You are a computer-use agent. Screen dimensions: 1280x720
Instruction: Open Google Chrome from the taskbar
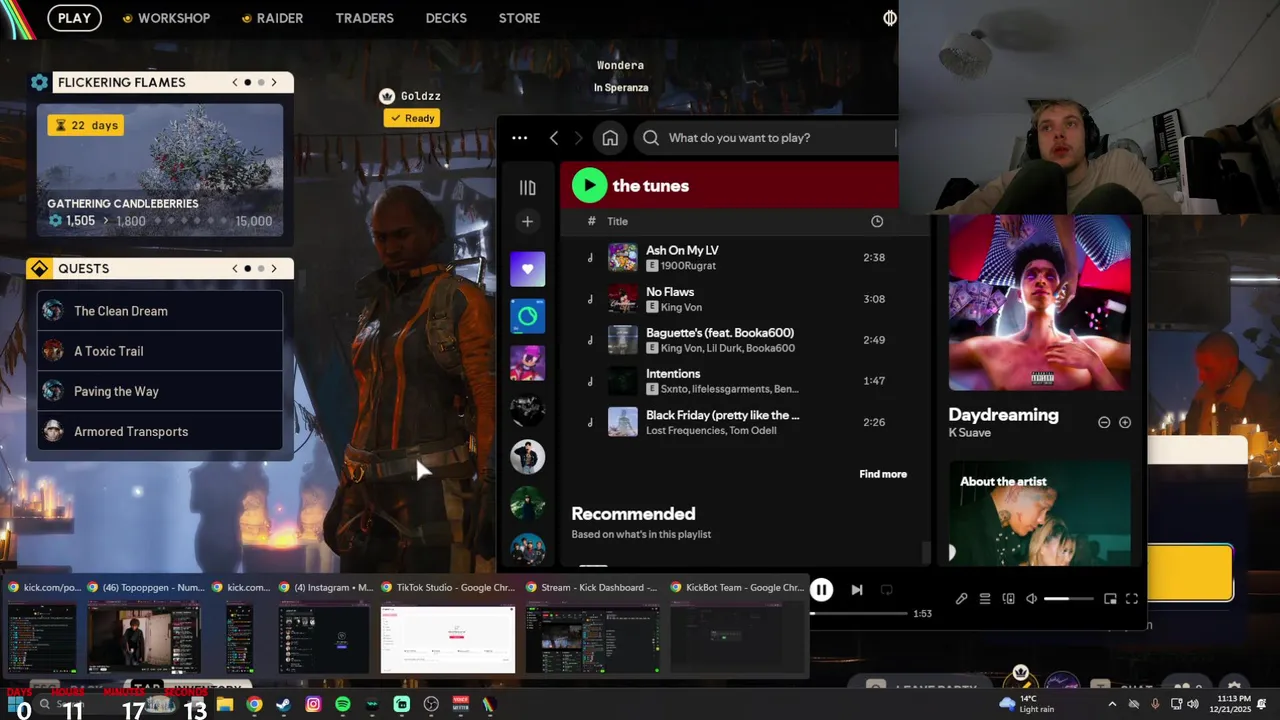254,704
